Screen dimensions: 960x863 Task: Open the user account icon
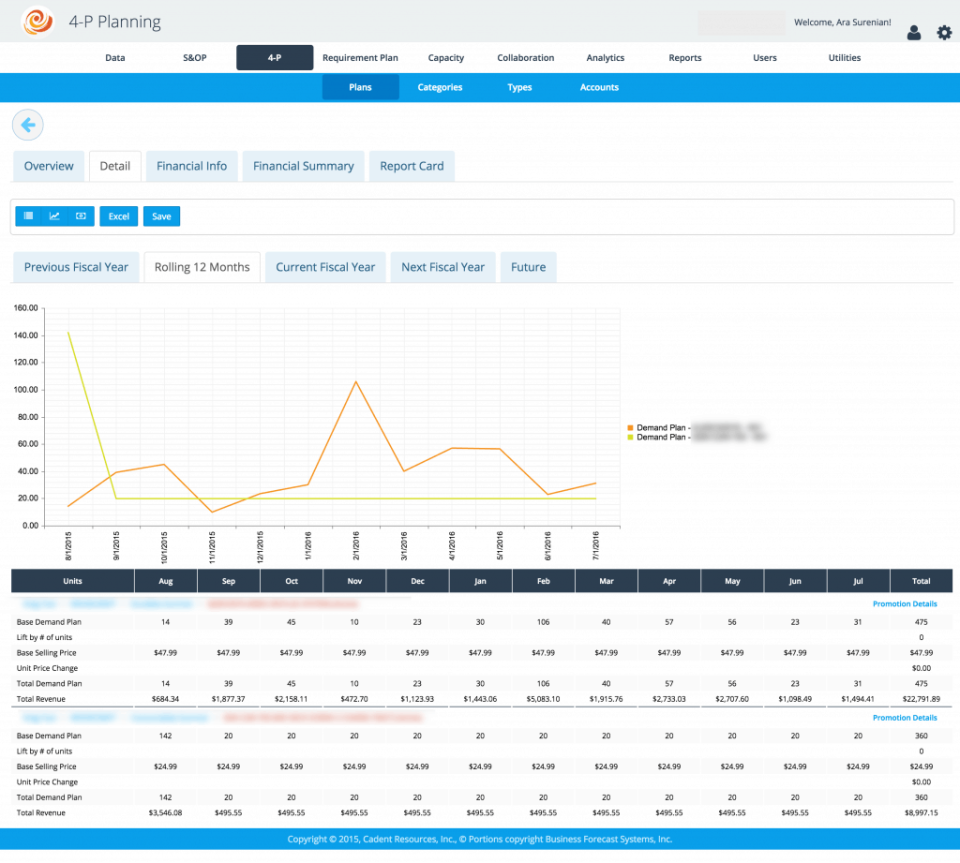[913, 32]
